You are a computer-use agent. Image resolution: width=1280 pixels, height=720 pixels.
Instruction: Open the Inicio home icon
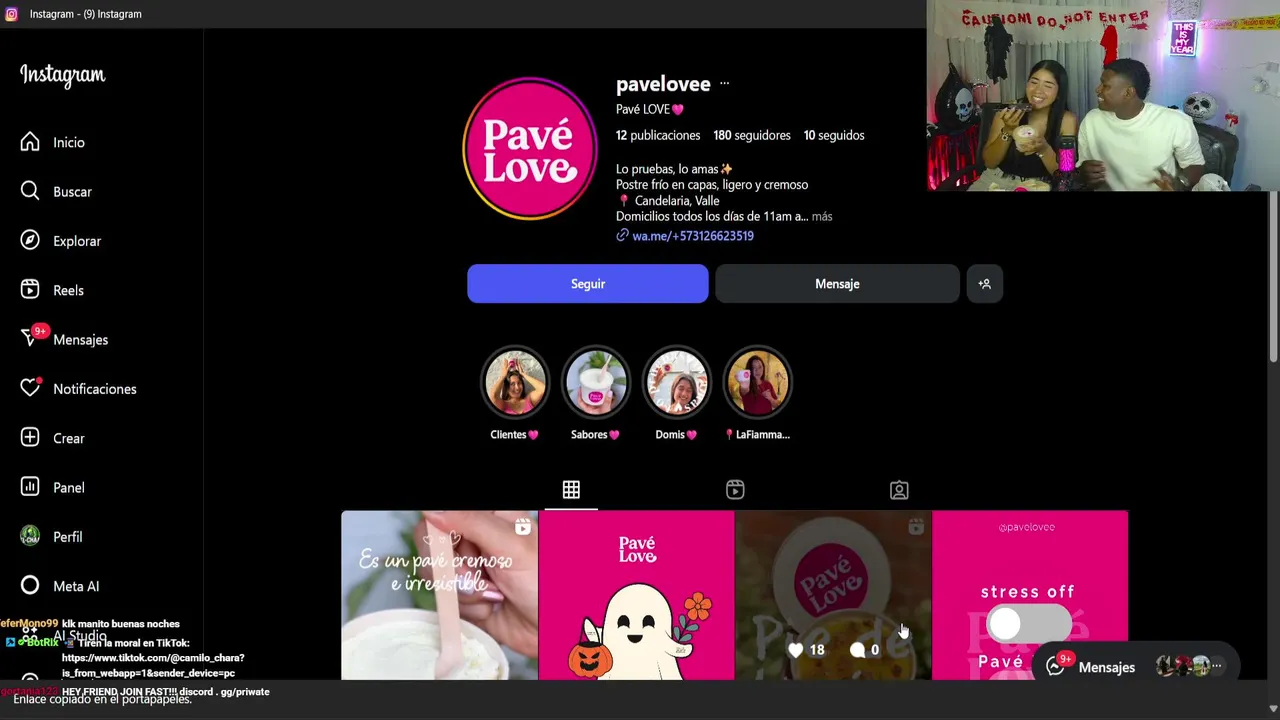pos(30,142)
